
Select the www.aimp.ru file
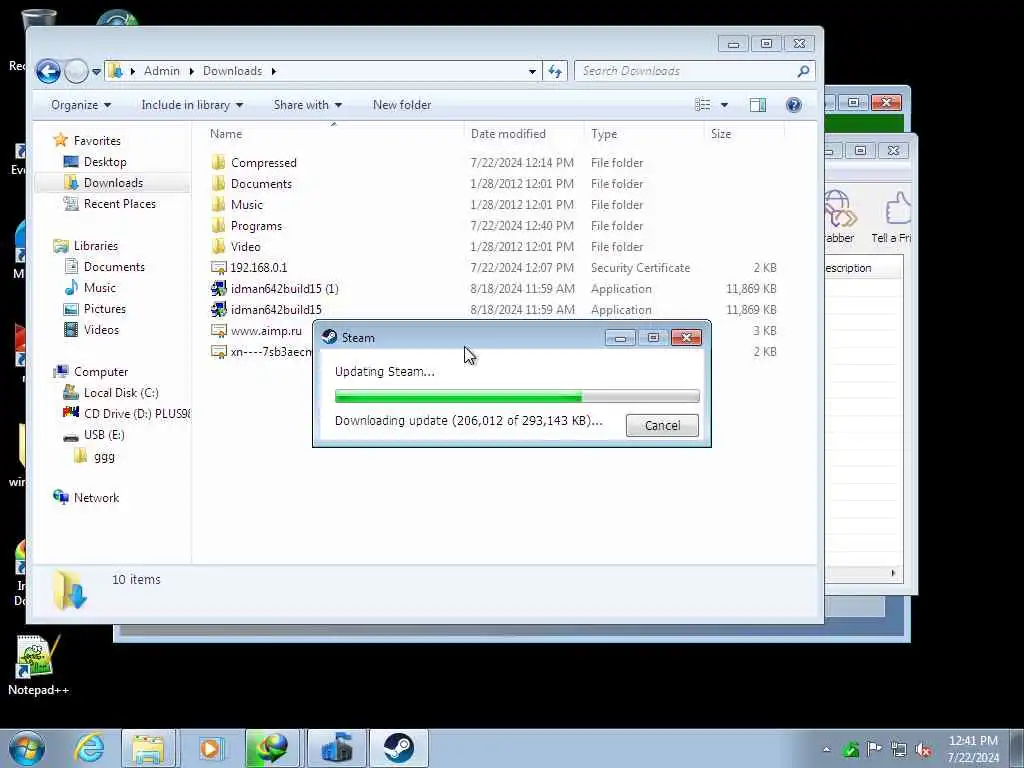click(266, 331)
